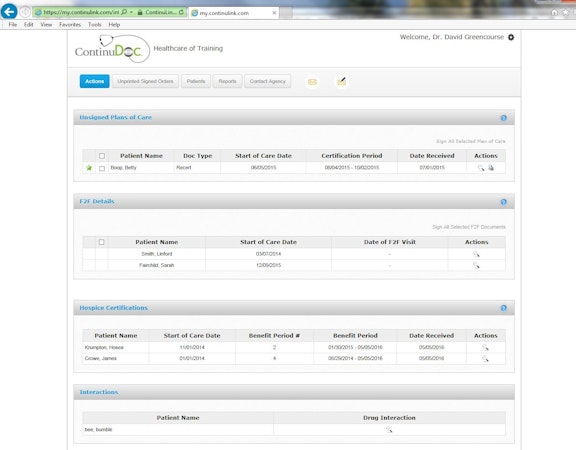
Task: Open help for Hospice Certifications section
Action: tap(503, 308)
